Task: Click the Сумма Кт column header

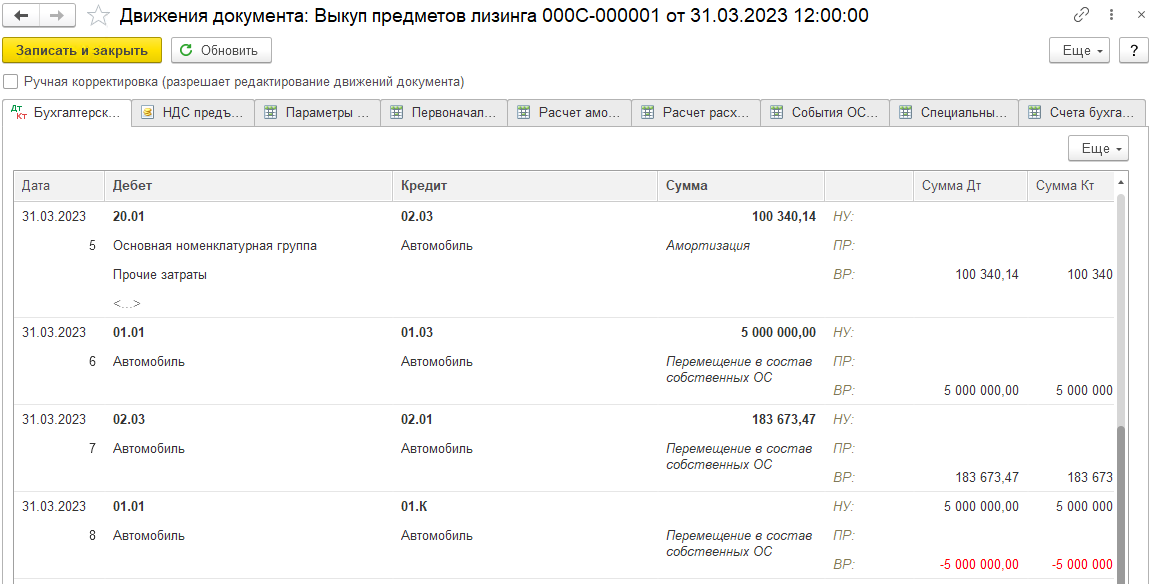Action: (1071, 185)
